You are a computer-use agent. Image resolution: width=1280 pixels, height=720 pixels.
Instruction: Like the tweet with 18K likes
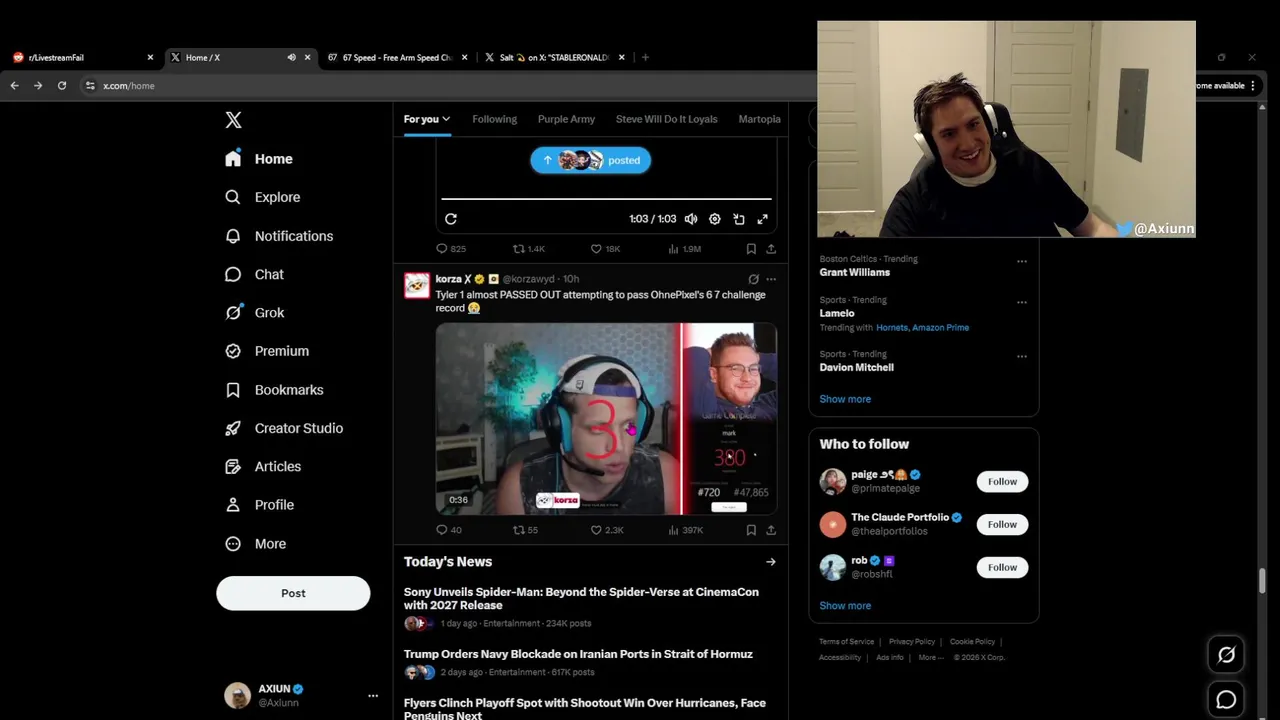[x=605, y=248]
